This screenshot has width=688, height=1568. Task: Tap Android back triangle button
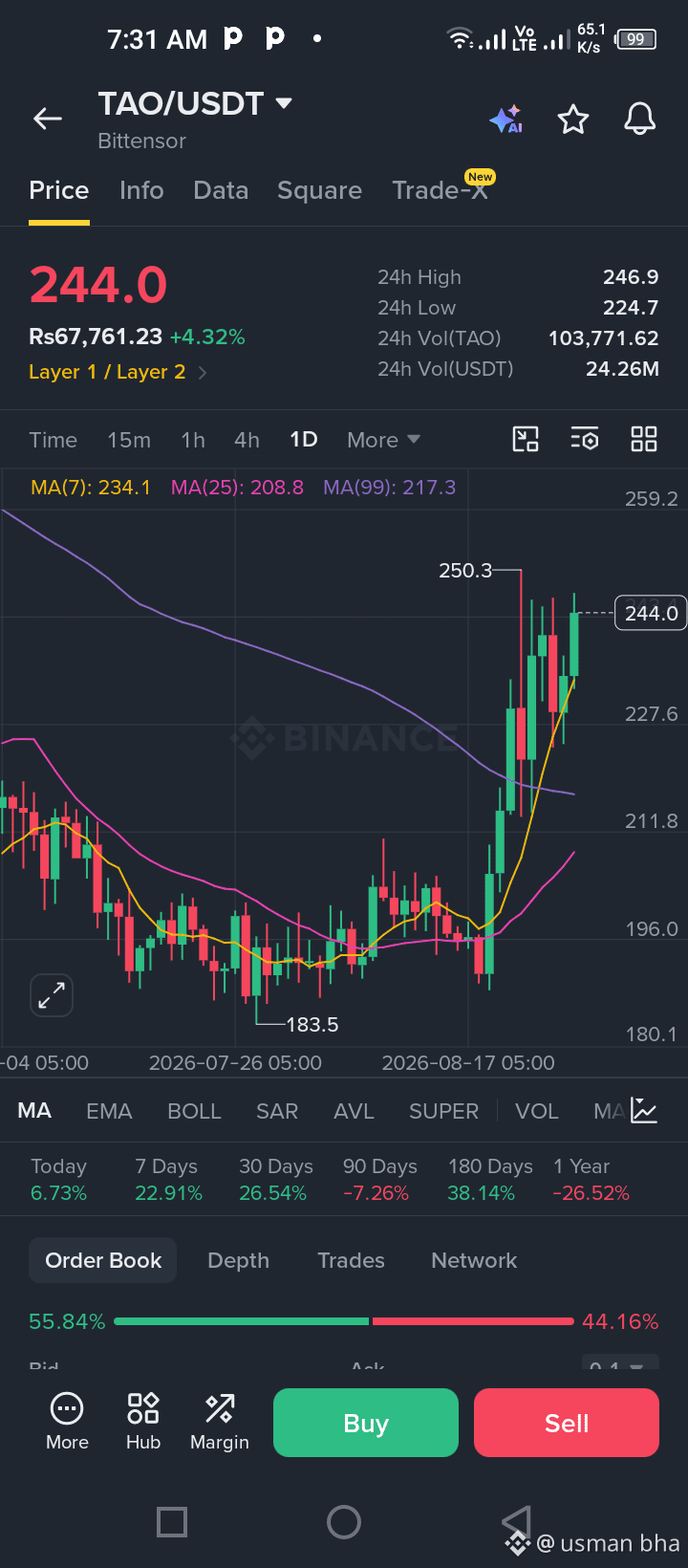[516, 1521]
